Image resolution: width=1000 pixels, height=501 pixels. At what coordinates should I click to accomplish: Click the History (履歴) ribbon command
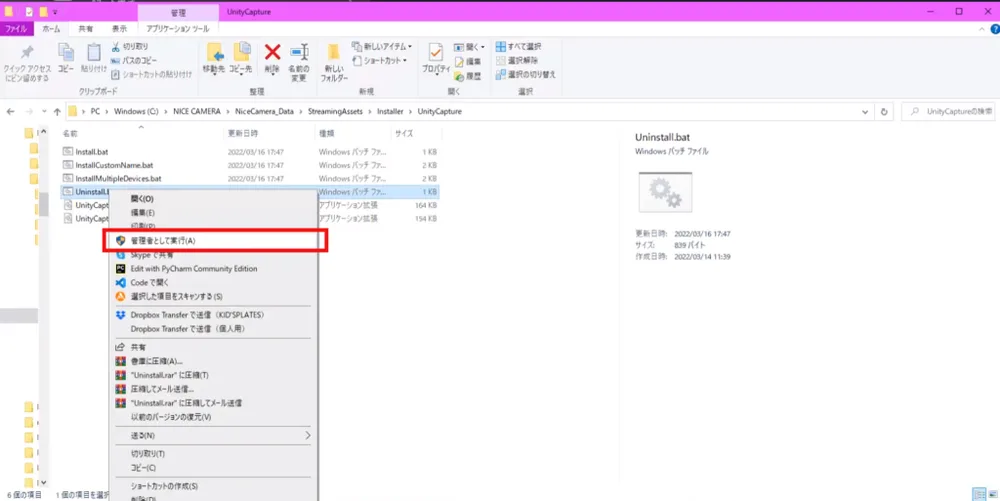pyautogui.click(x=468, y=76)
